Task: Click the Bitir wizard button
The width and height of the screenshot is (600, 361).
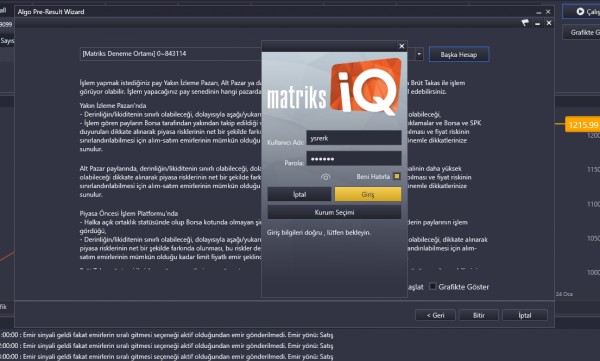Action: (x=479, y=315)
